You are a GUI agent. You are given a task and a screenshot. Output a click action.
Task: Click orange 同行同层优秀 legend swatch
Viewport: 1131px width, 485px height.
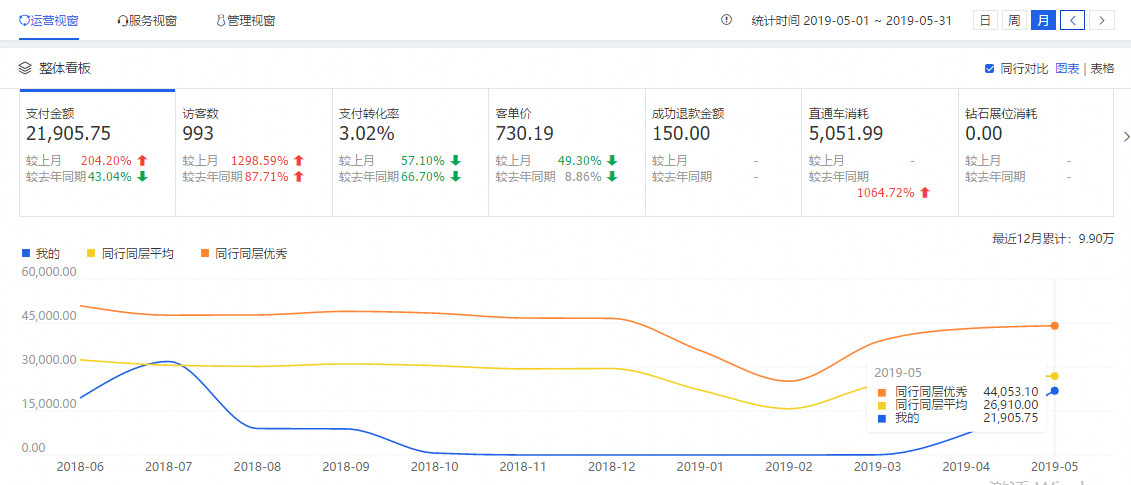[206, 254]
